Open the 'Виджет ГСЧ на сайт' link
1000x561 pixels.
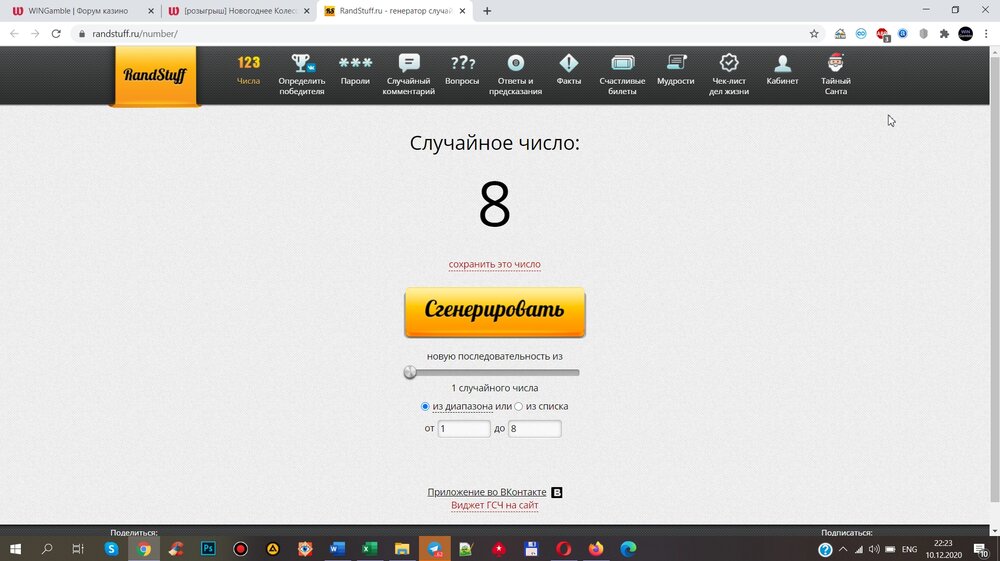[x=494, y=506]
